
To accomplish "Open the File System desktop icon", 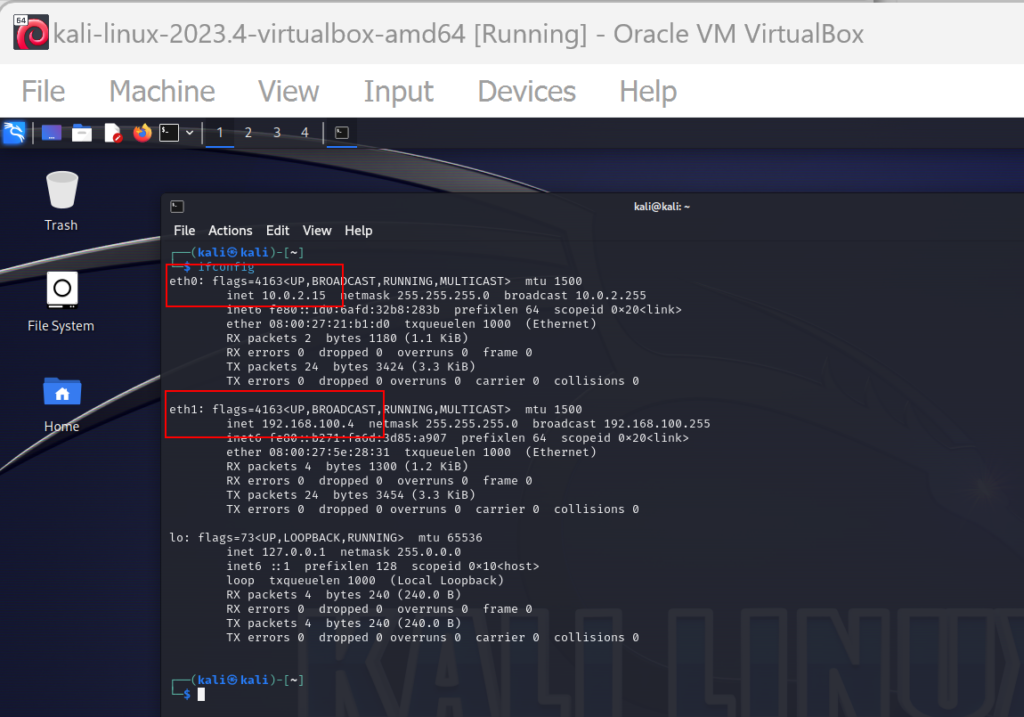I will (x=61, y=302).
